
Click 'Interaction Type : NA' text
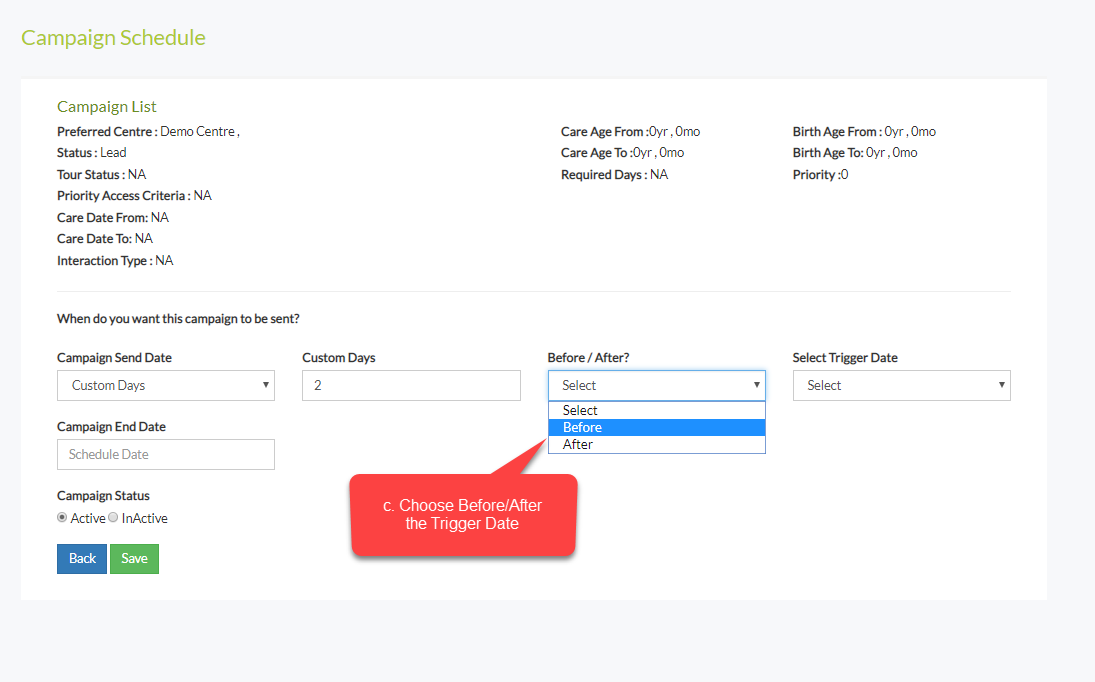pos(115,260)
